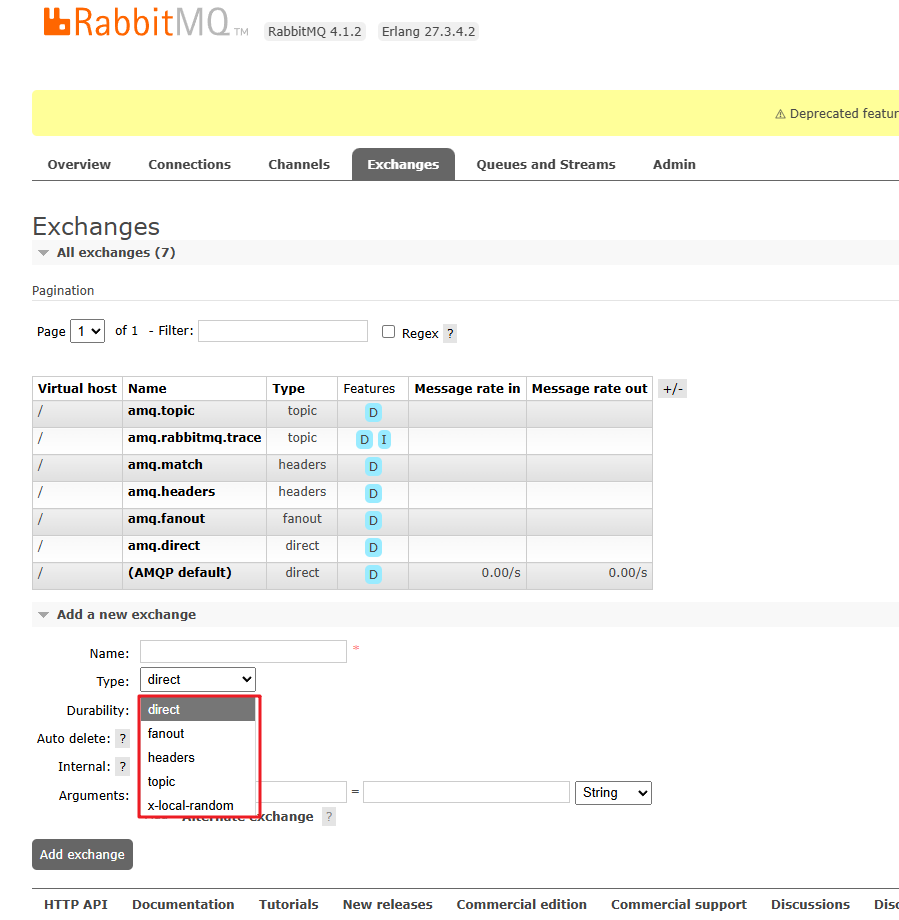Image resolution: width=899 pixels, height=920 pixels.
Task: Enable the Regex checkbox
Action: 388,332
